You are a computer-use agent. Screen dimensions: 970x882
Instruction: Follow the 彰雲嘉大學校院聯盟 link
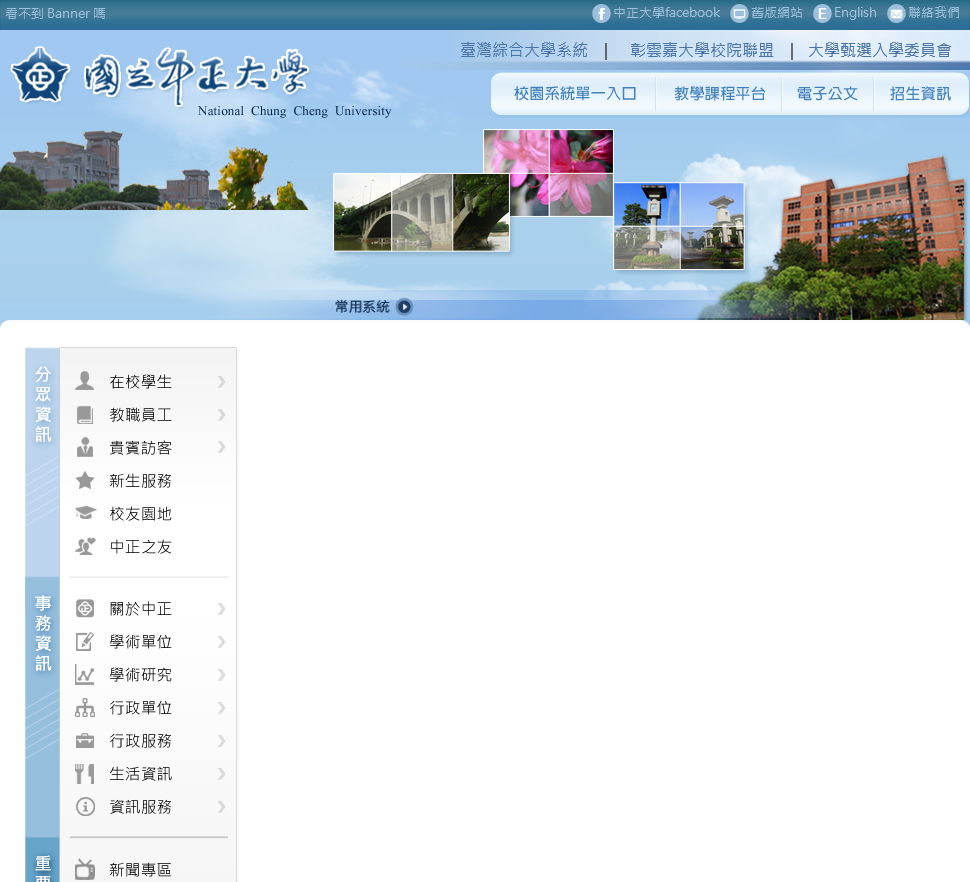point(702,50)
